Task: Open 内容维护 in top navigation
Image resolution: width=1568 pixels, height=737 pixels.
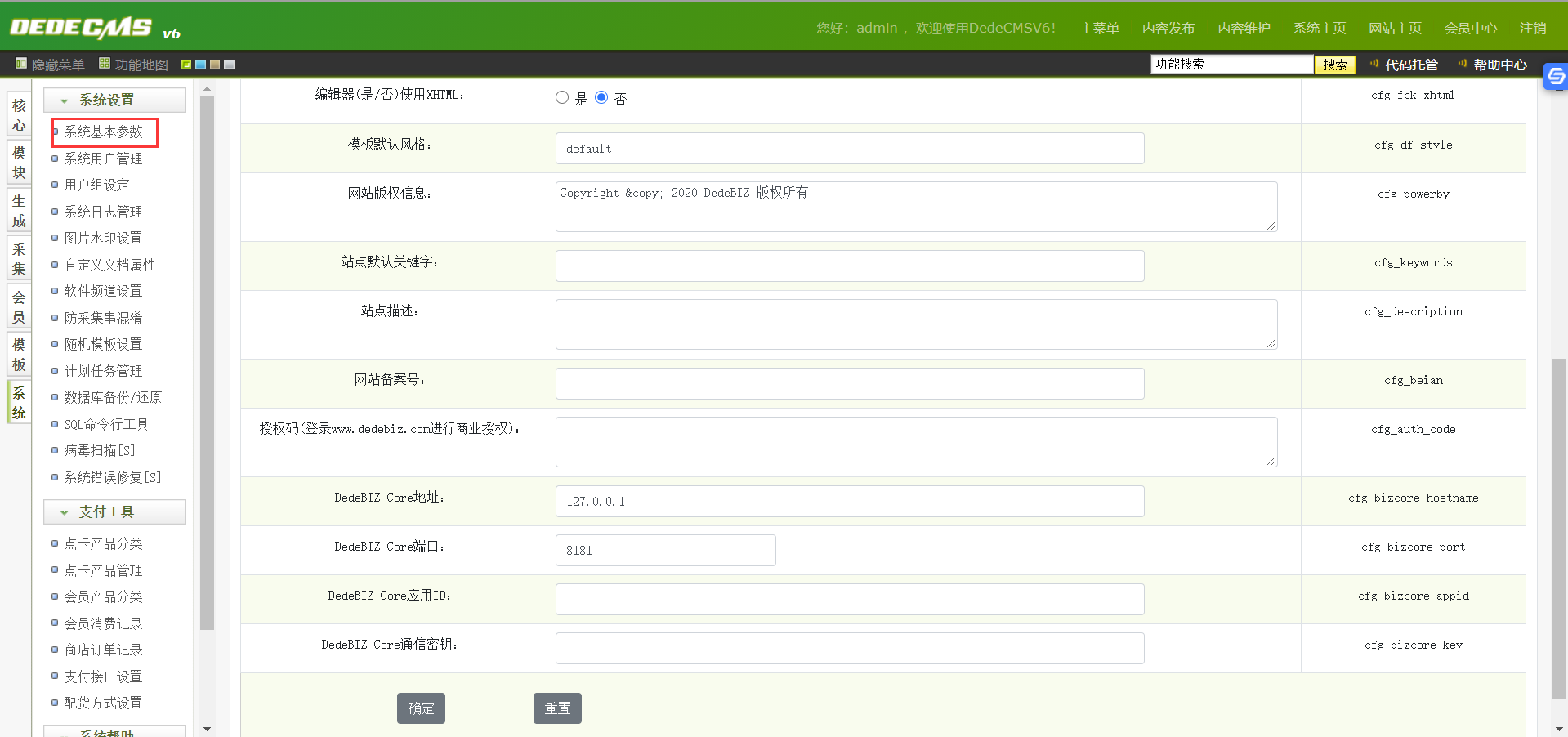Action: point(1244,29)
